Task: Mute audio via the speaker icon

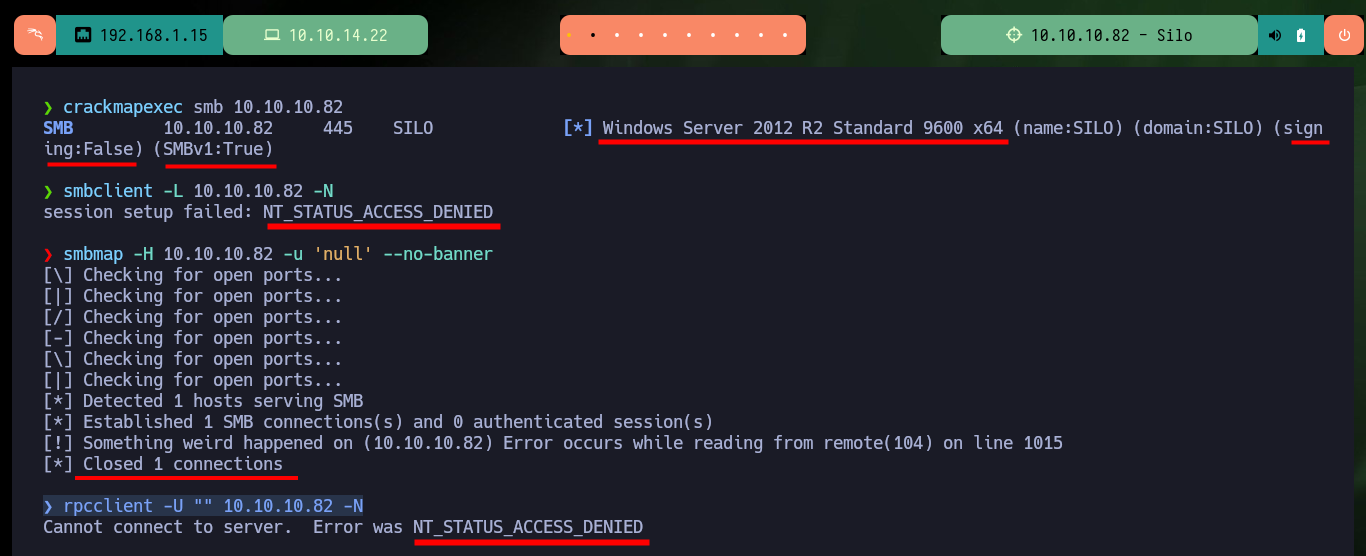Action: coord(1275,35)
